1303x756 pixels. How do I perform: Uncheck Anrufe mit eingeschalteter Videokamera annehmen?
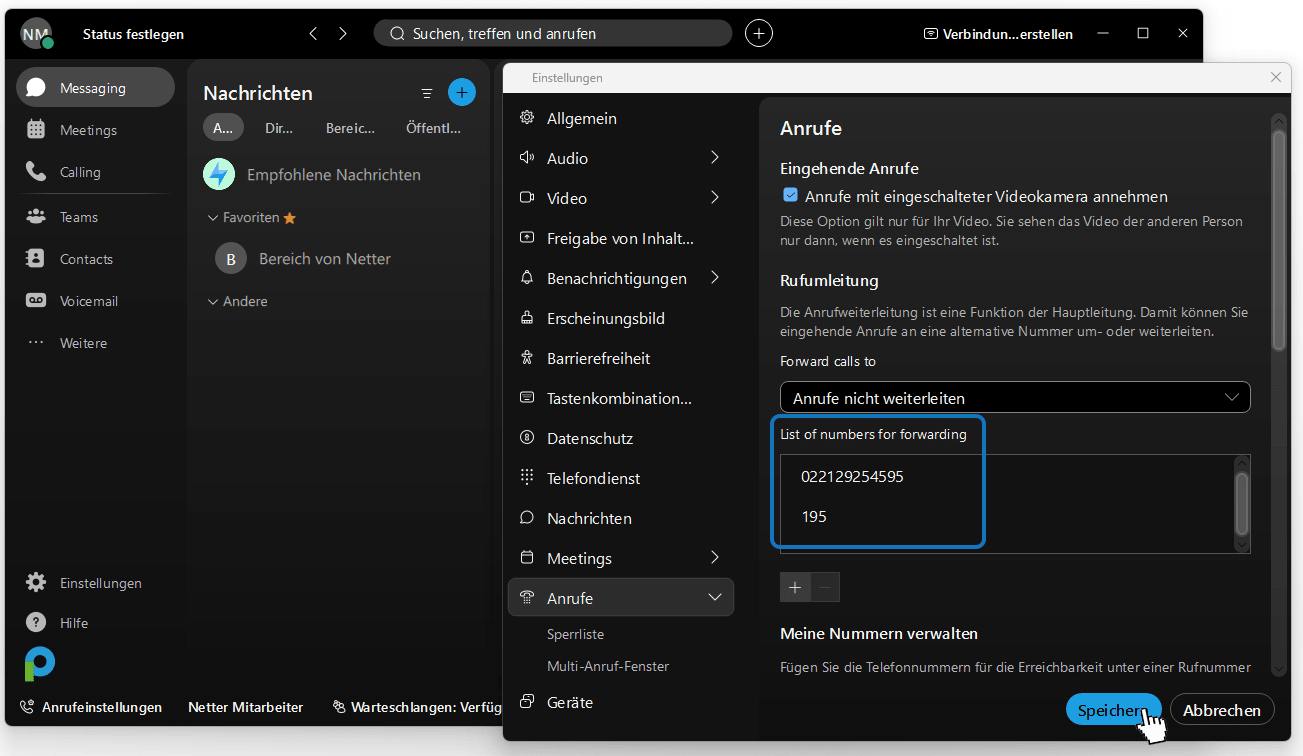(790, 195)
